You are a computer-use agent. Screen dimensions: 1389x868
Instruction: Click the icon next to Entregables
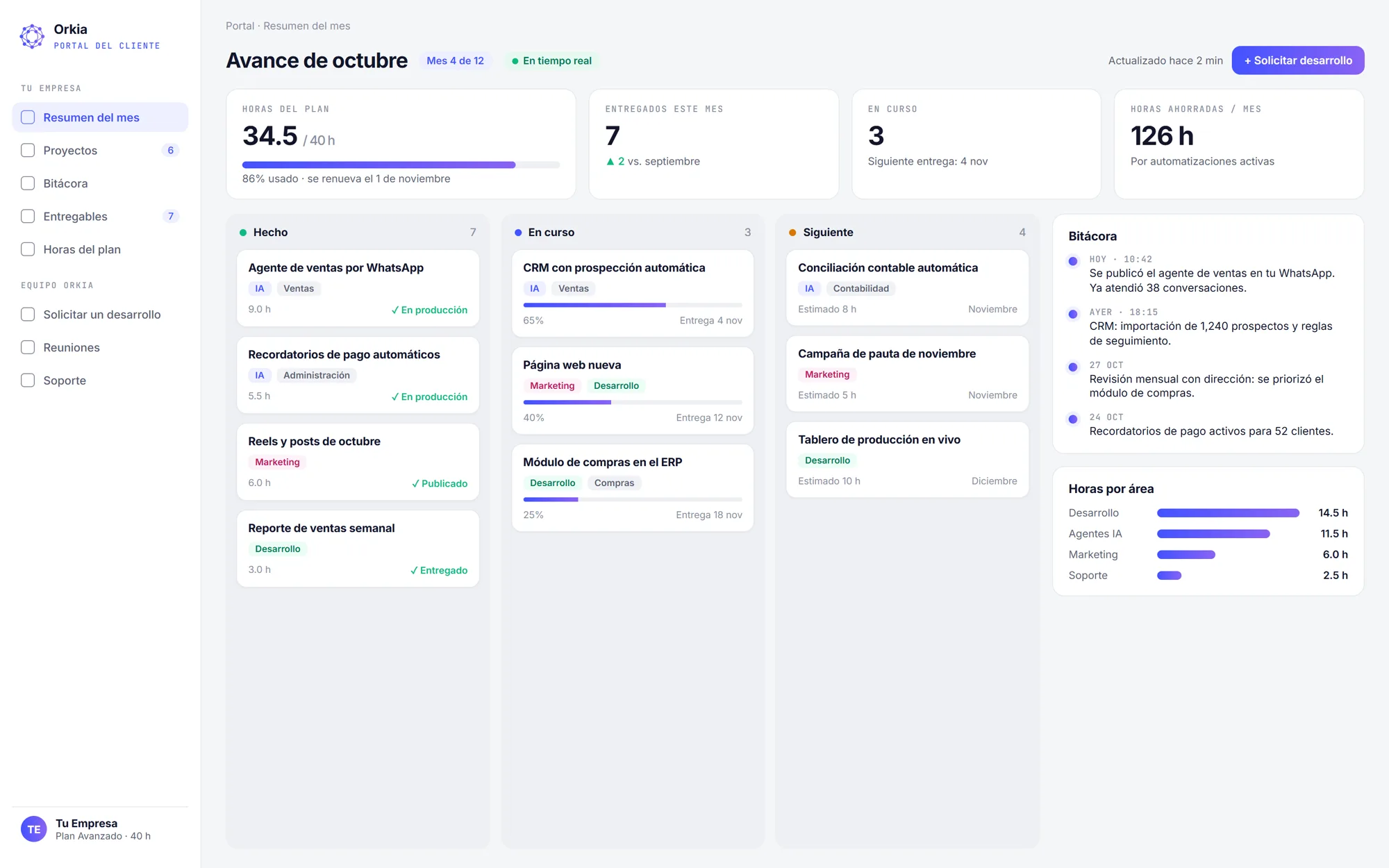coord(28,216)
